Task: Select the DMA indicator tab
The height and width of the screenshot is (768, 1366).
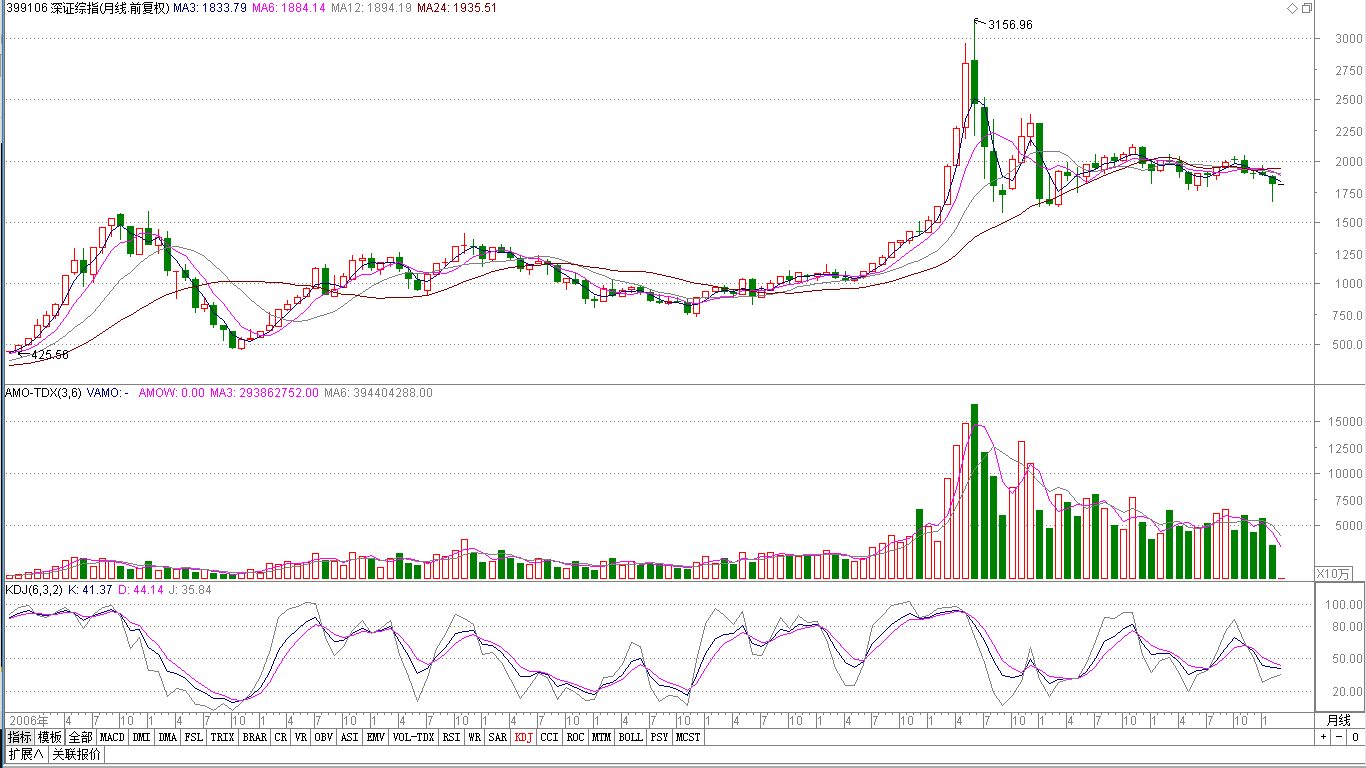Action: click(168, 737)
